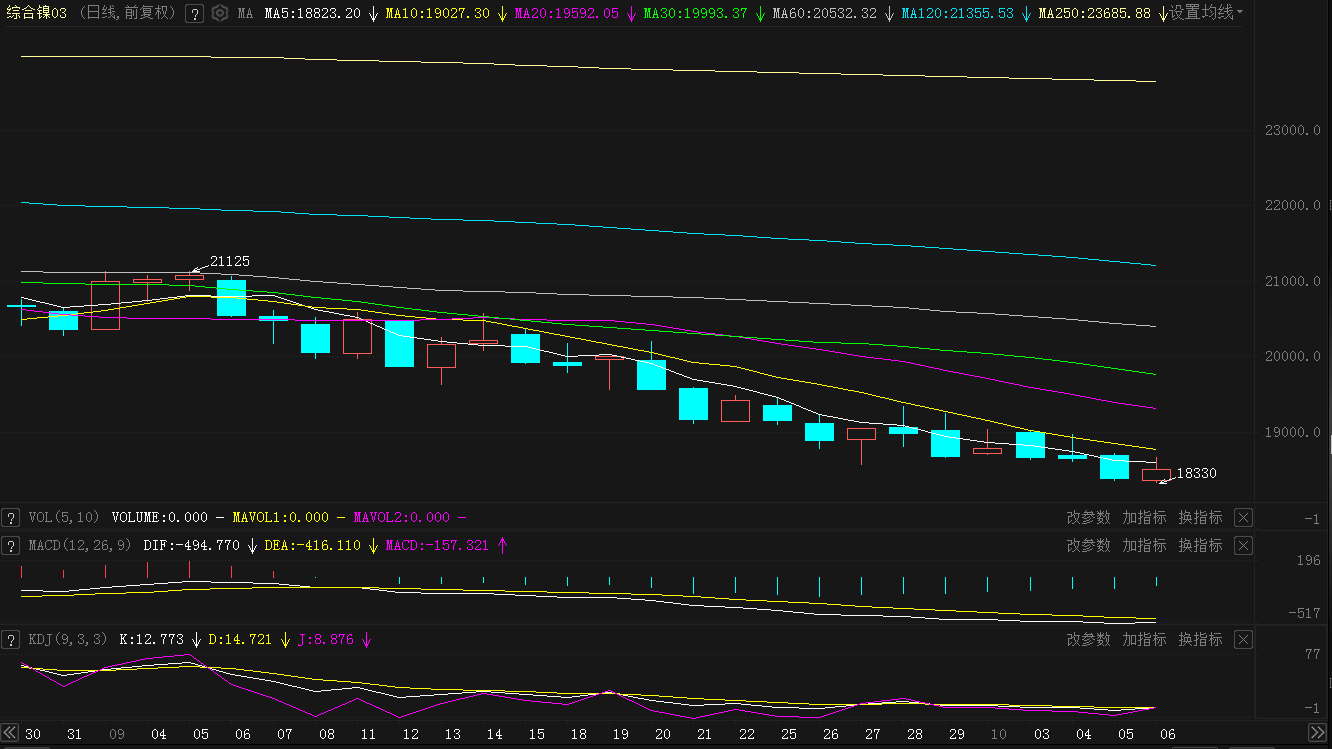Screen dimensions: 1332x749
Task: Select the MA5 moving average label
Action: (312, 14)
